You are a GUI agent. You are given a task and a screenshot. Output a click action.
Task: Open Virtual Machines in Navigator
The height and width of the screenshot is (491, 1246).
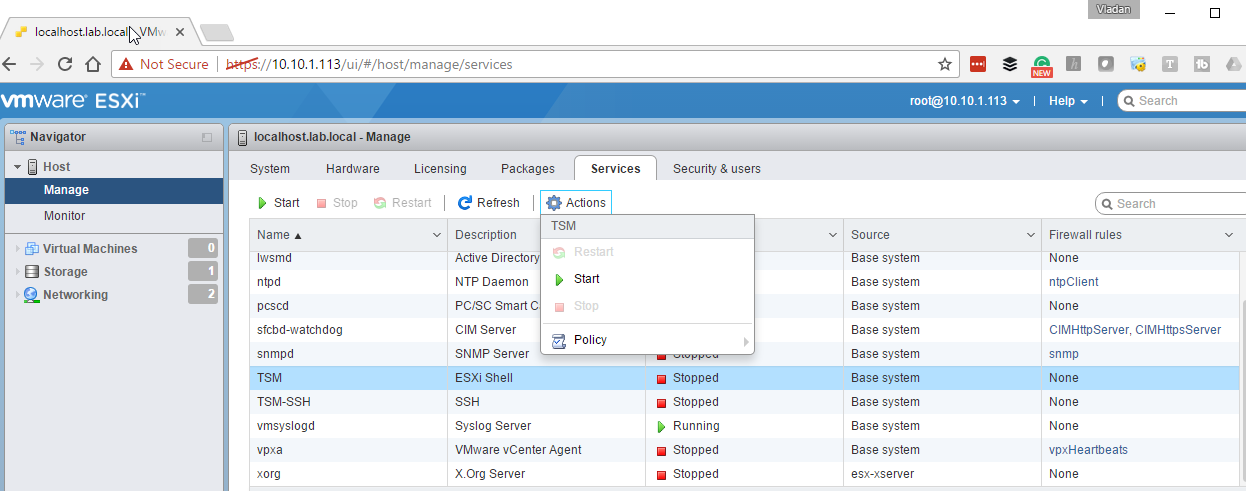click(90, 249)
